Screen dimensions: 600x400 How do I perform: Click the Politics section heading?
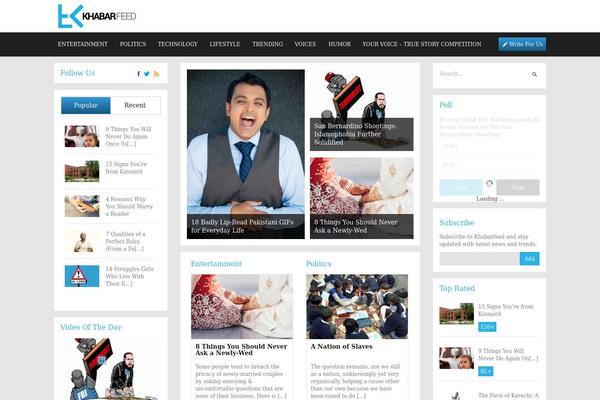318,264
